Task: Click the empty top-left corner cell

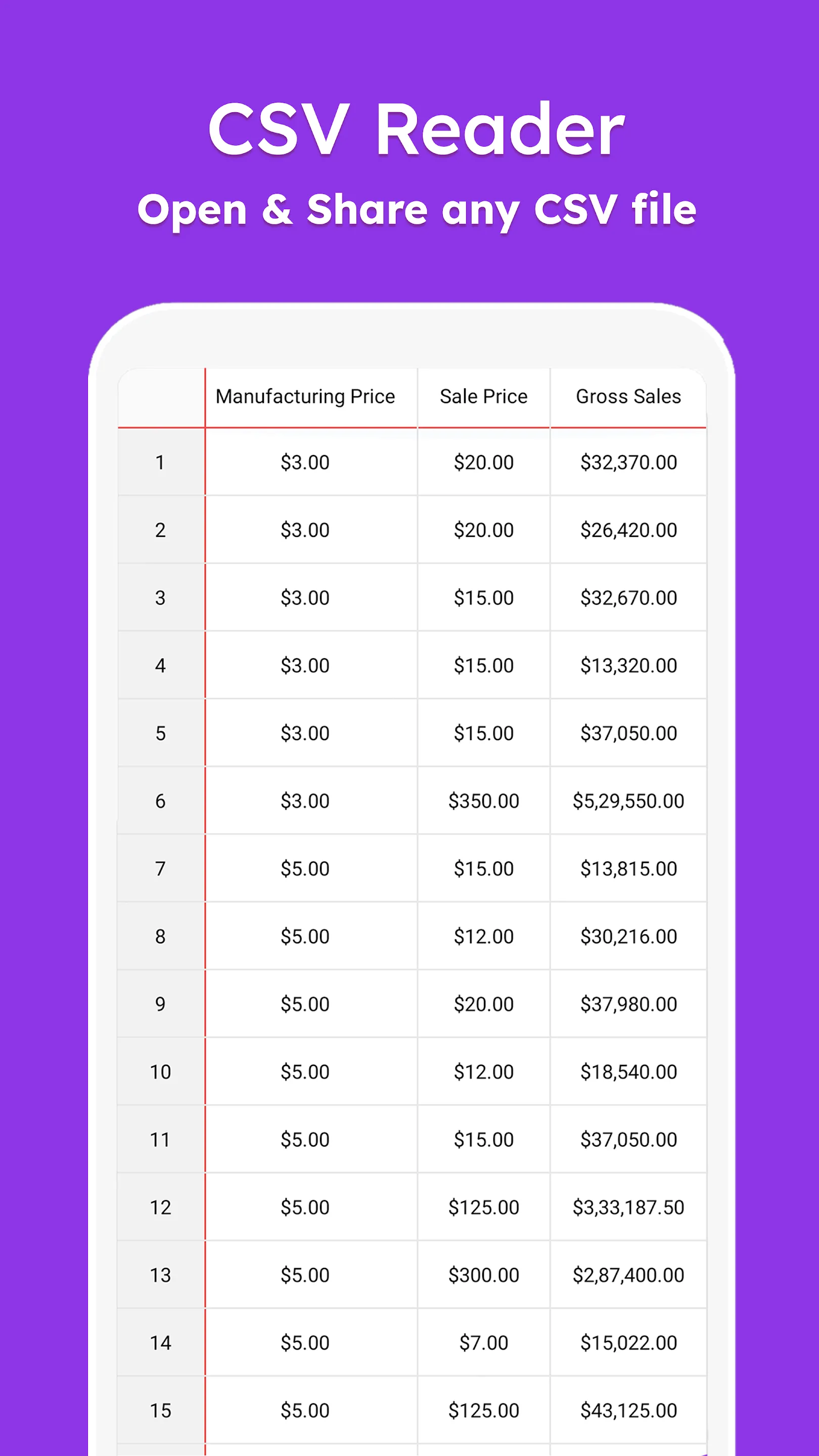Action: pyautogui.click(x=161, y=397)
